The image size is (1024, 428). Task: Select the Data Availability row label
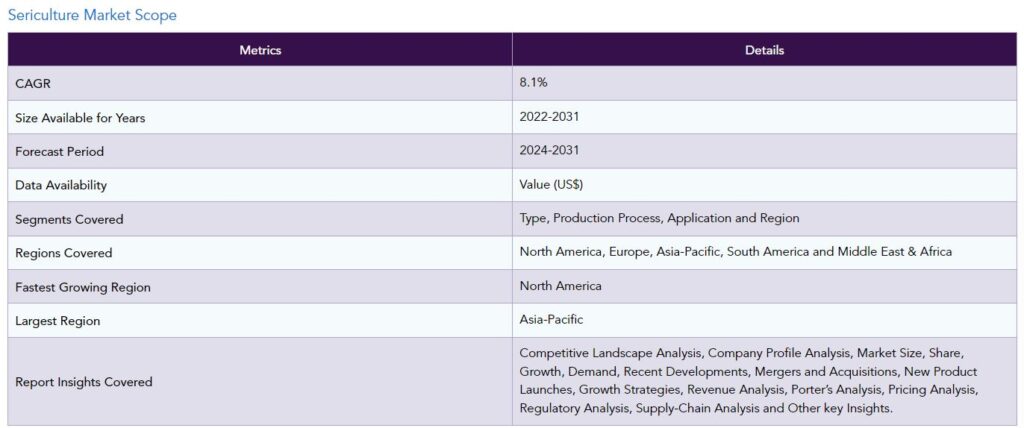pos(61,186)
